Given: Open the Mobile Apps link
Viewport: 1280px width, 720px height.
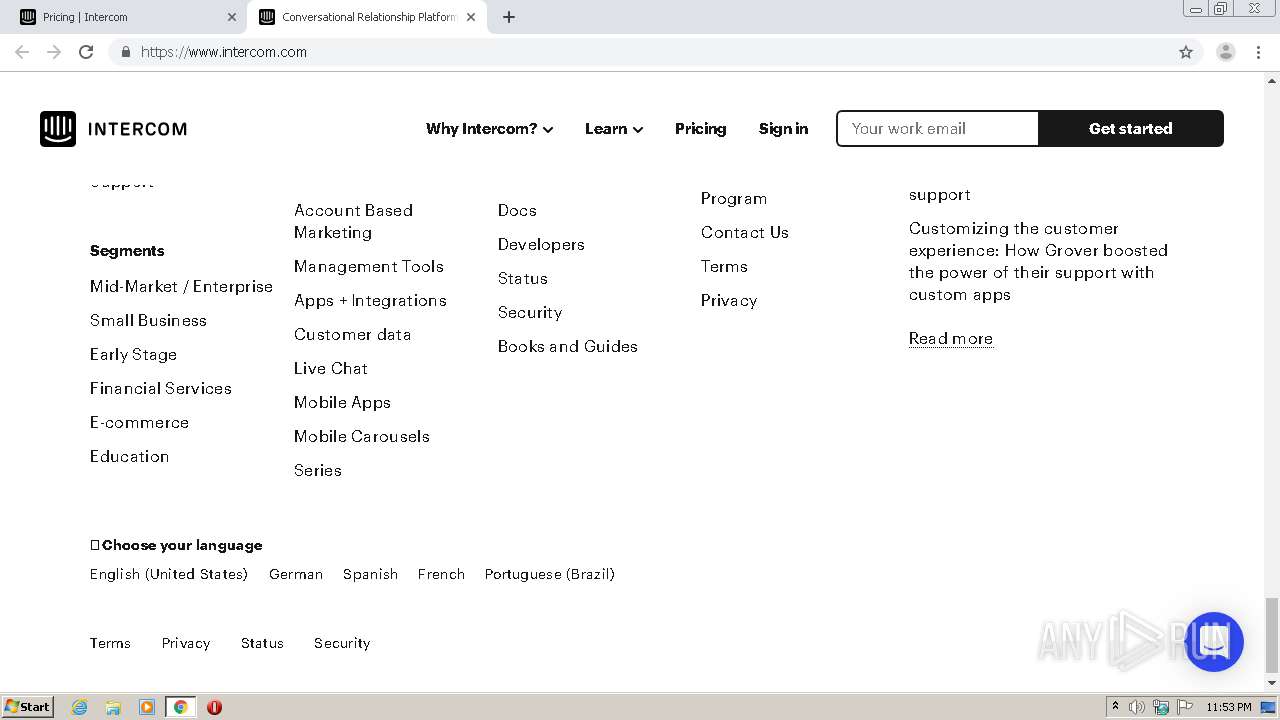Looking at the screenshot, I should point(342,402).
